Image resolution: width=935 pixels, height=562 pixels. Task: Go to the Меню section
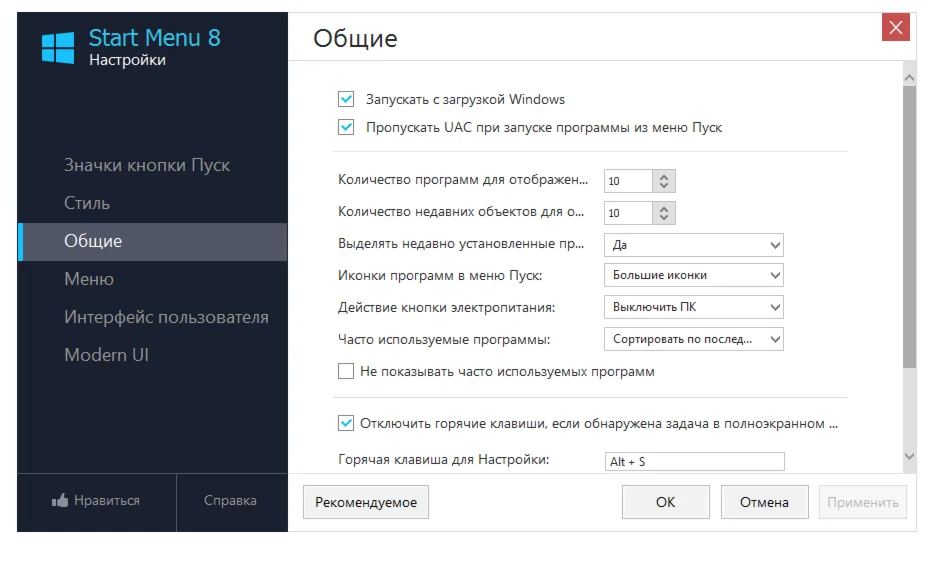tap(152, 279)
